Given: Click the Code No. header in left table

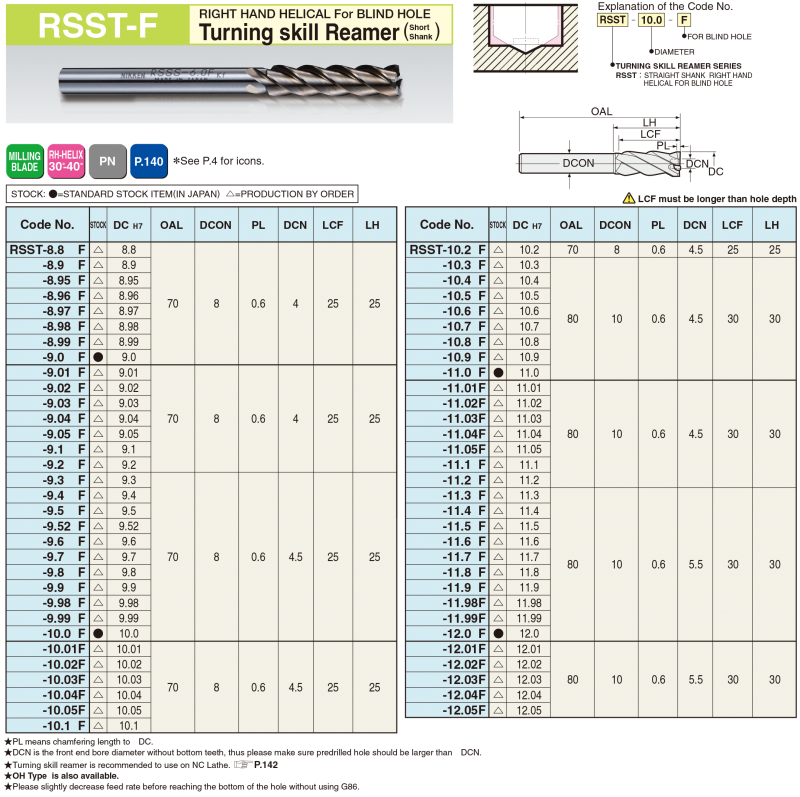Looking at the screenshot, I should tap(47, 225).
